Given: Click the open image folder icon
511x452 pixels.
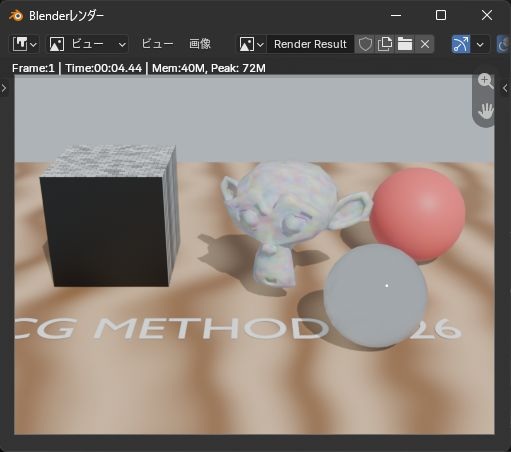Looking at the screenshot, I should tap(405, 44).
